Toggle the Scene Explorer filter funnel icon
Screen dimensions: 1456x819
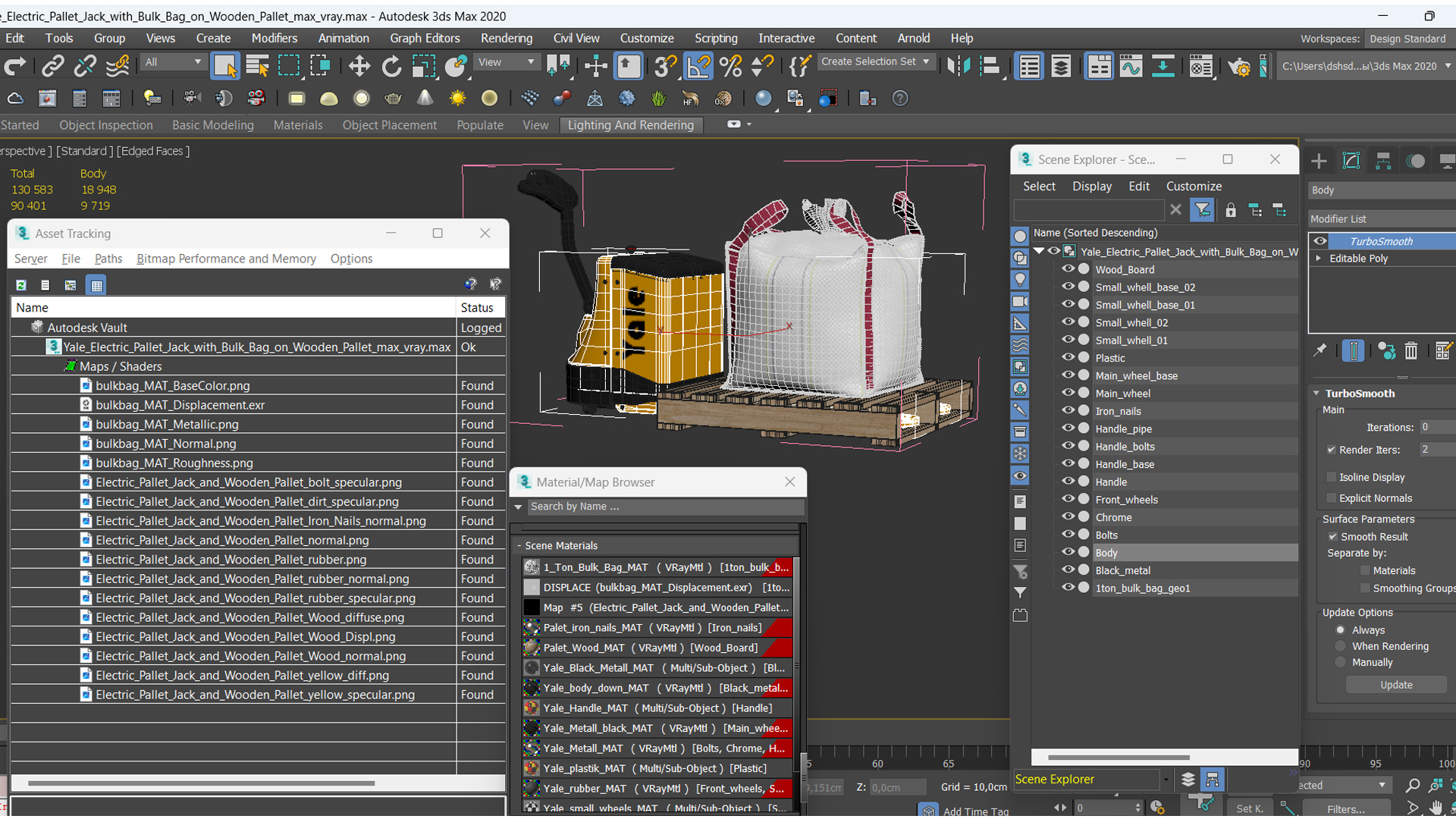coord(1202,210)
